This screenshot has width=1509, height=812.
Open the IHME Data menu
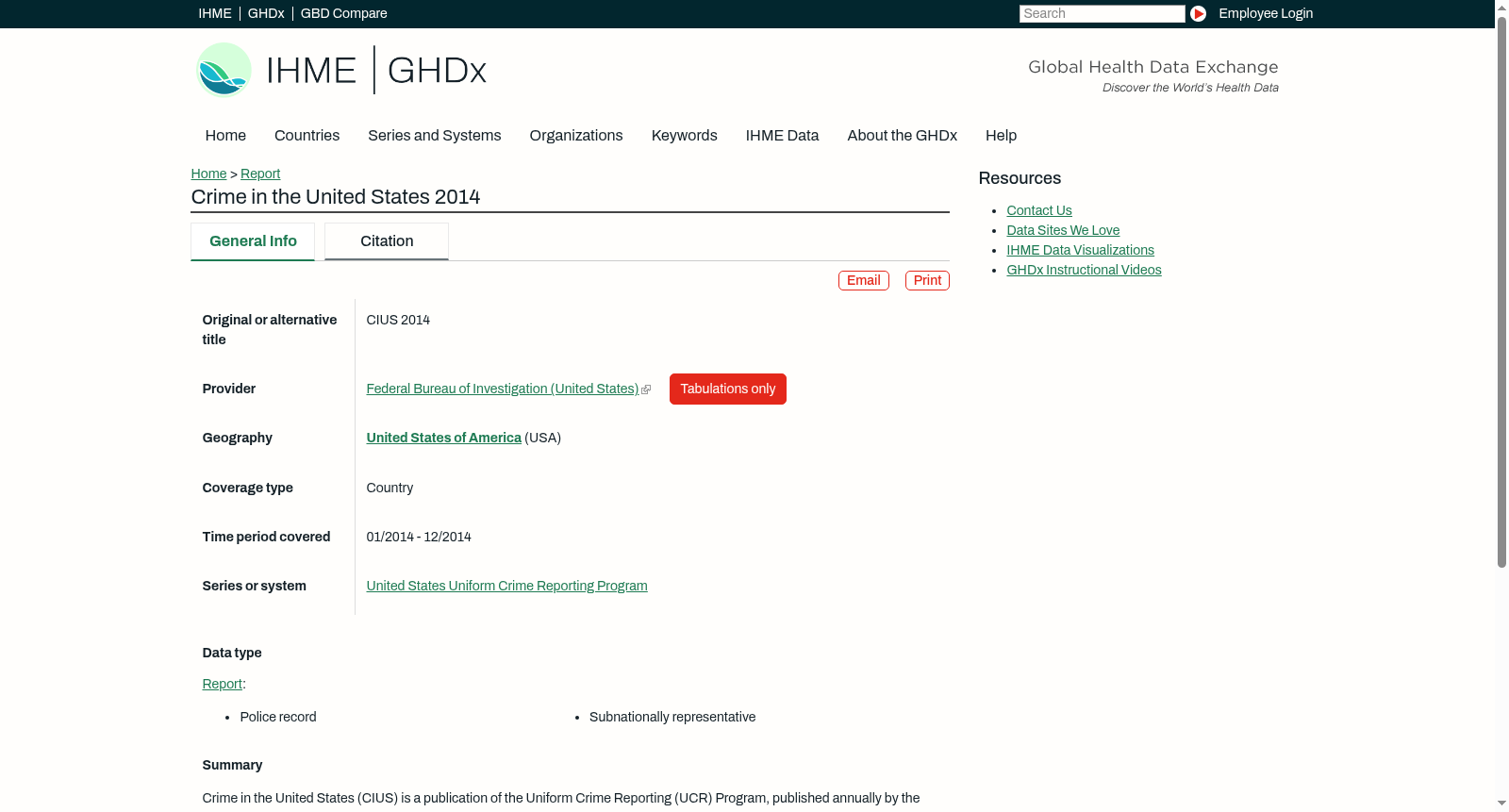tap(782, 136)
